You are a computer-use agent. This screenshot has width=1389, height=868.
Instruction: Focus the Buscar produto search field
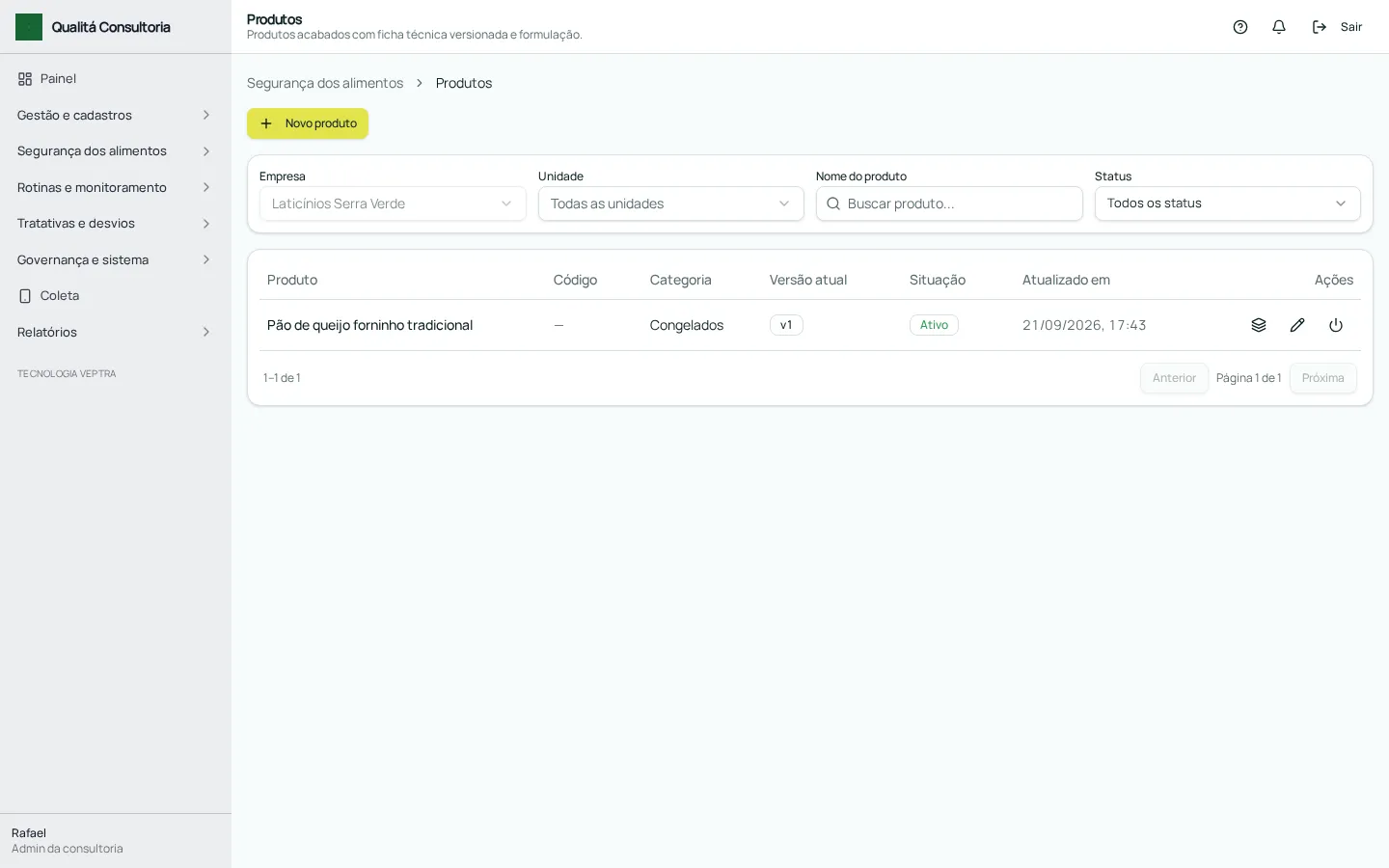click(x=949, y=203)
